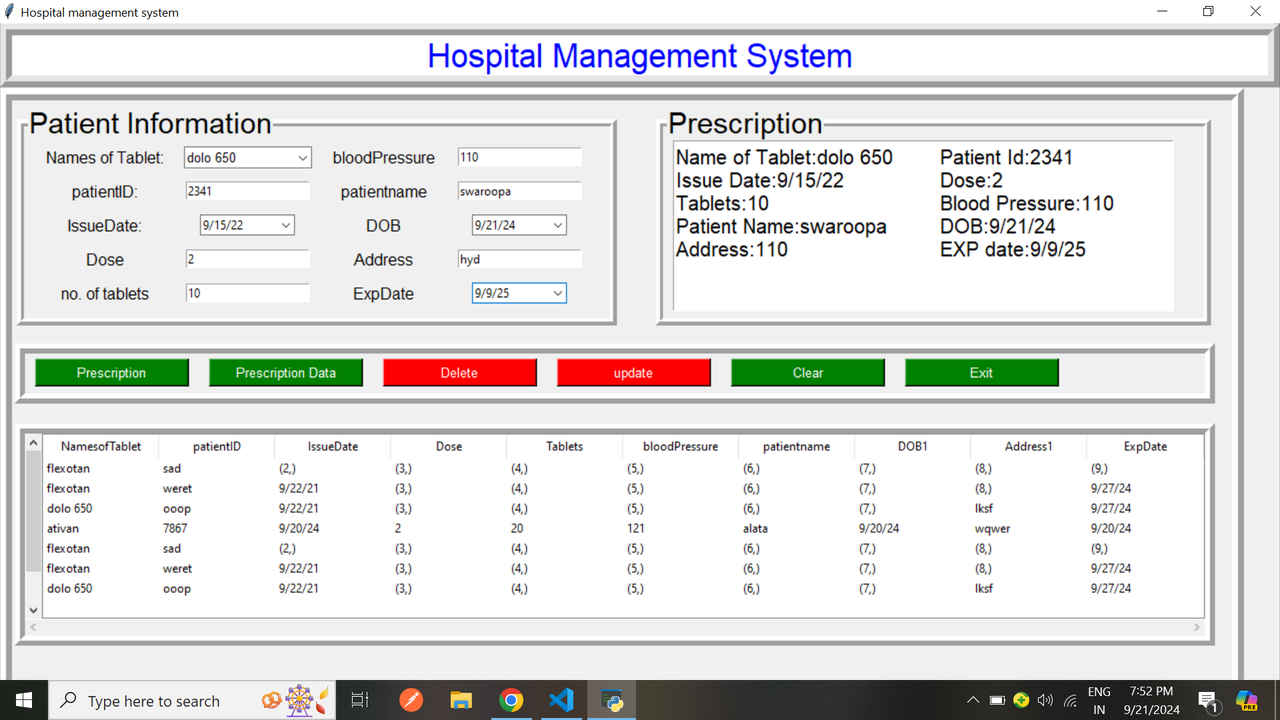Open Task View from the taskbar
Image resolution: width=1280 pixels, height=720 pixels.
point(360,700)
